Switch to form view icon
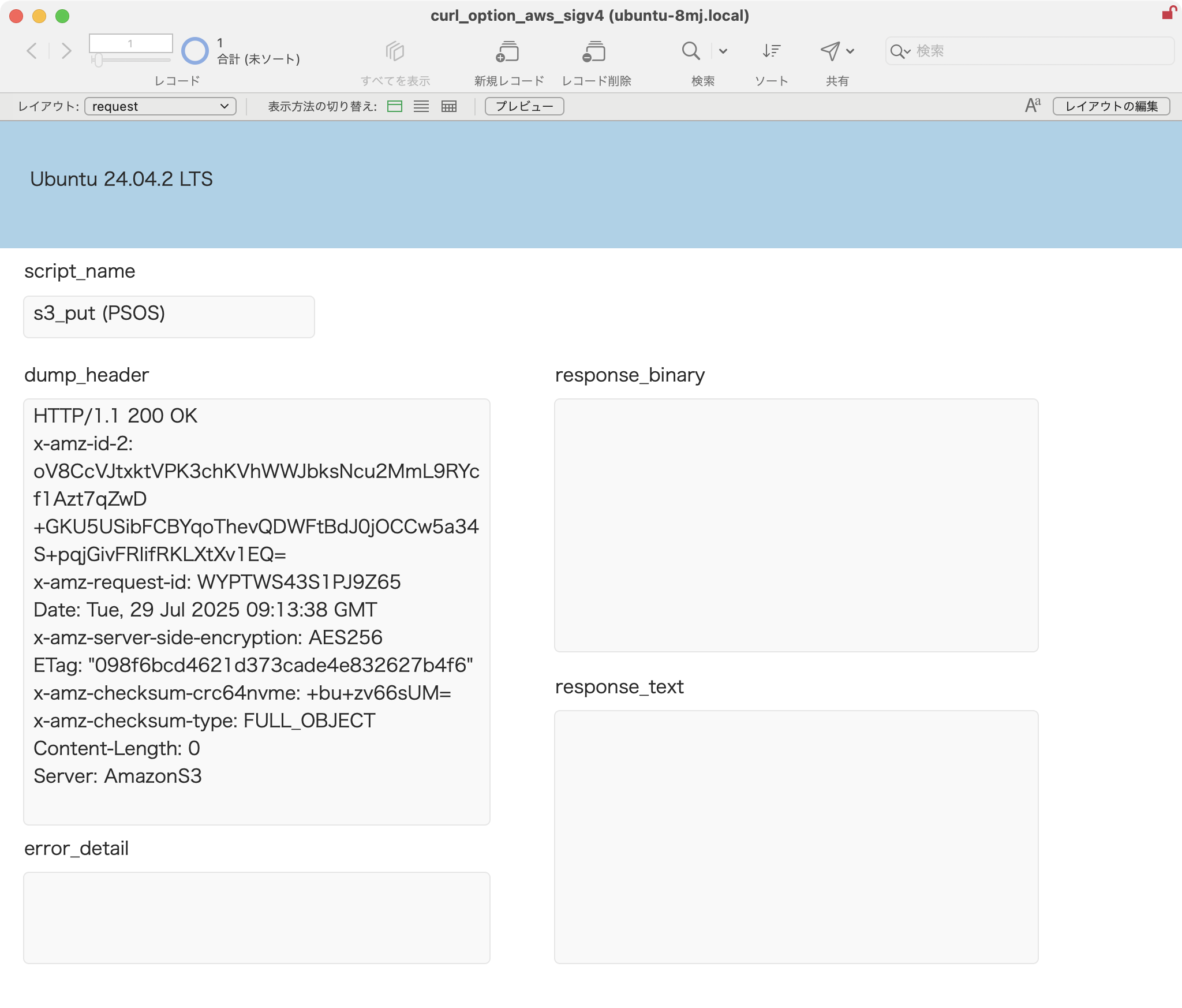 pos(395,106)
